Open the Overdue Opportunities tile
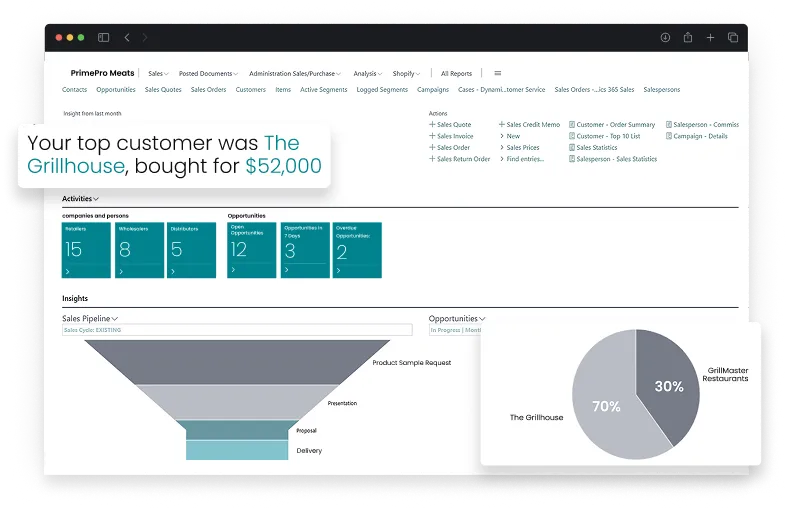The height and width of the screenshot is (508, 792). pos(357,250)
